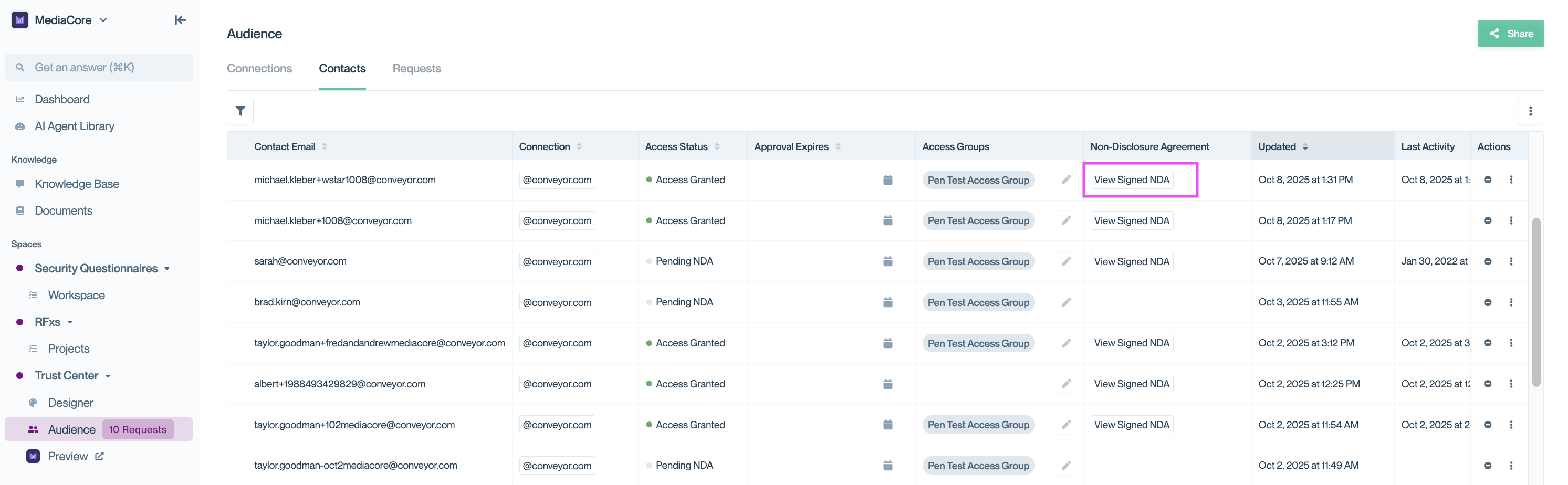Click the MediaCore logo icon
The height and width of the screenshot is (485, 1568).
click(19, 20)
